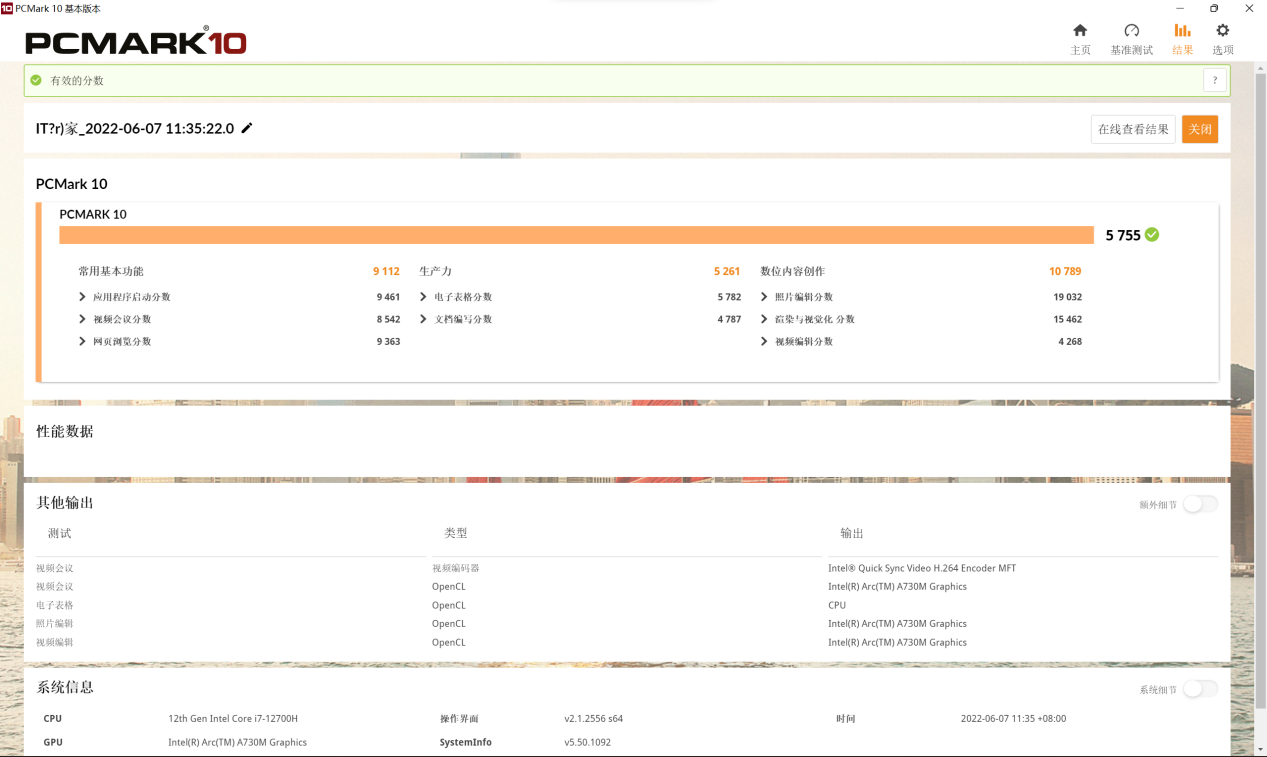
Task: Click the pencil icon to rename result
Action: click(x=247, y=128)
